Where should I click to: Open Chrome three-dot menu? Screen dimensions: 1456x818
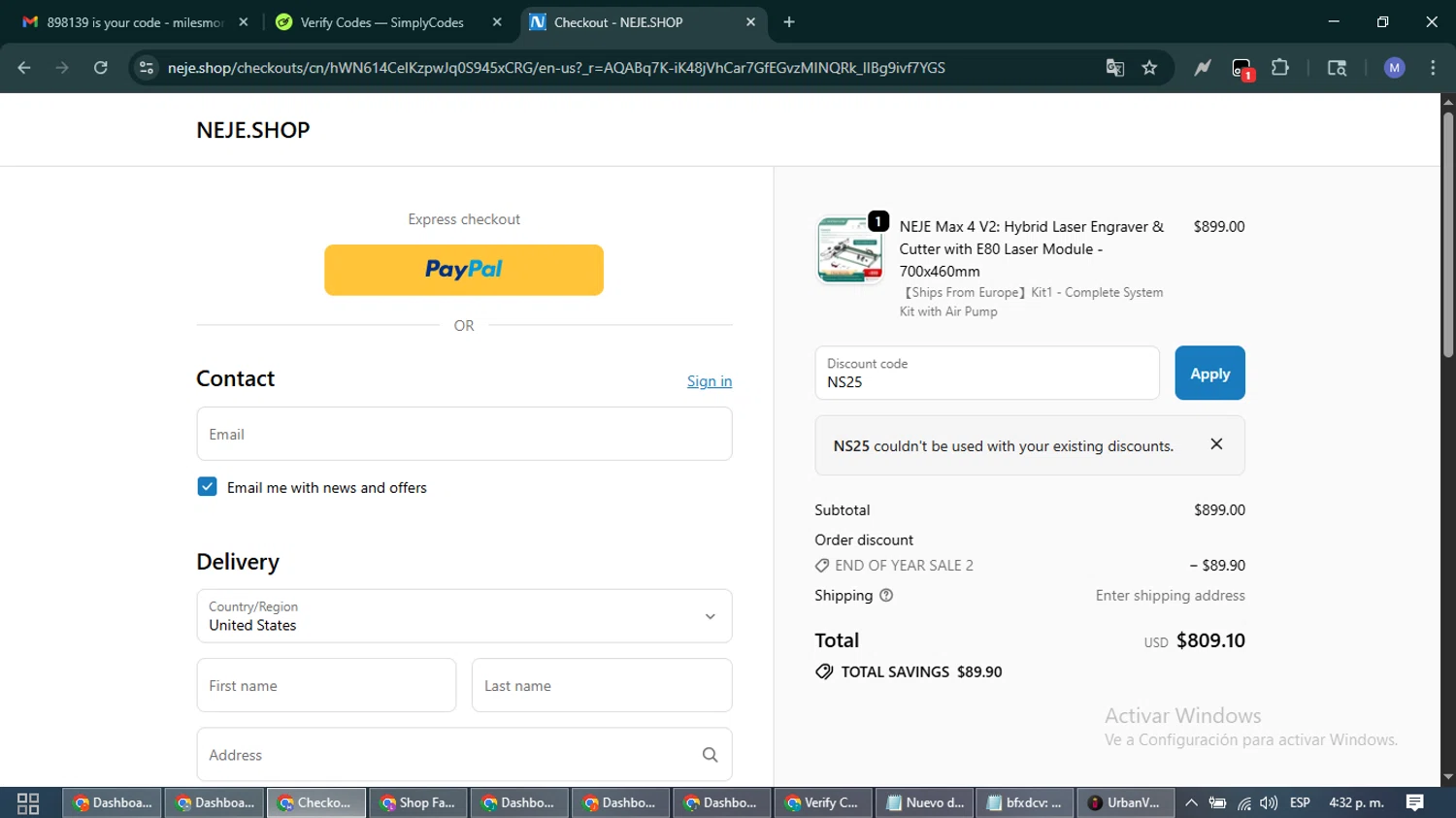1434,68
